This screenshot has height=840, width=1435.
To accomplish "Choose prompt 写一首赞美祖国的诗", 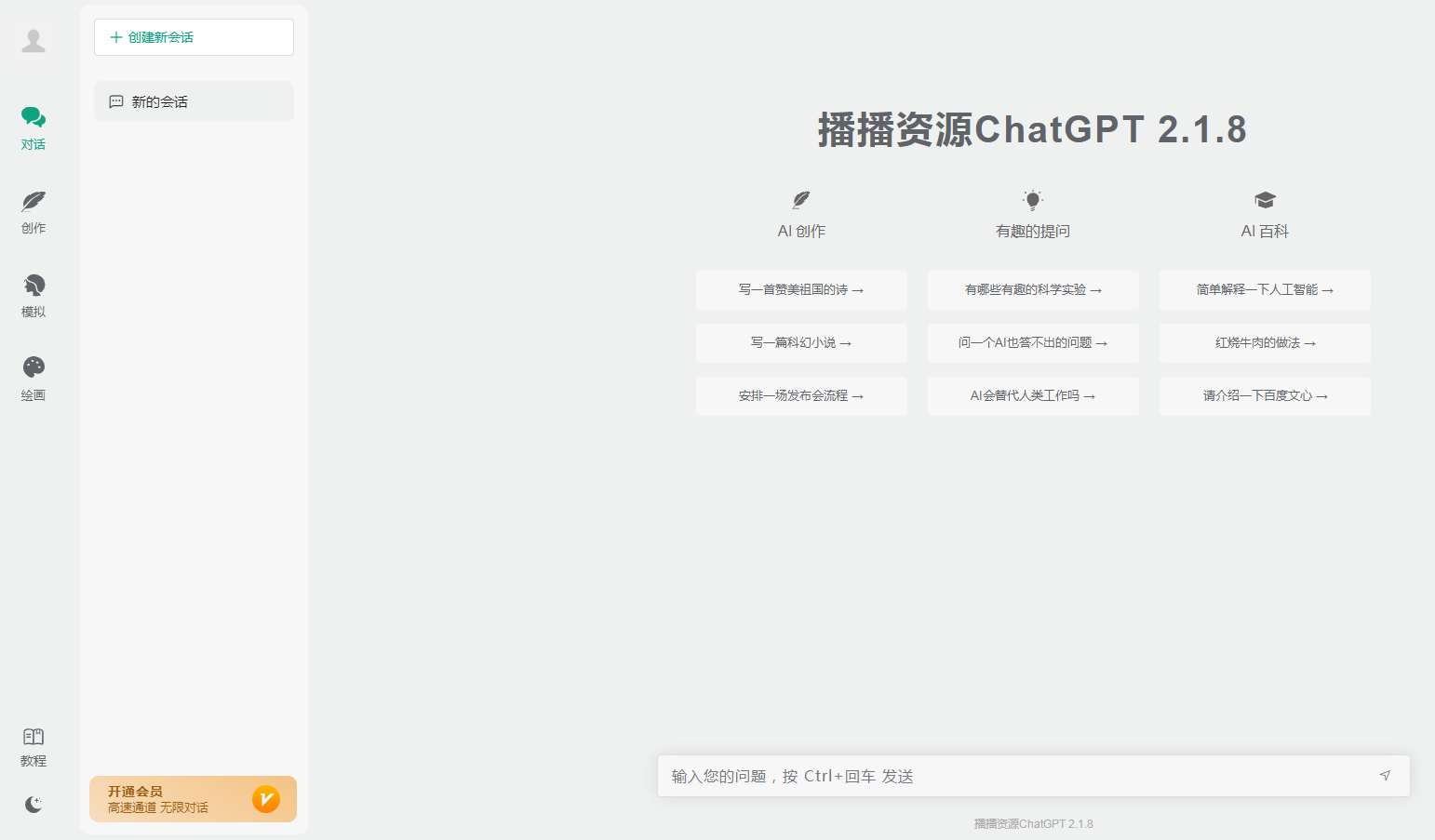I will pyautogui.click(x=801, y=290).
